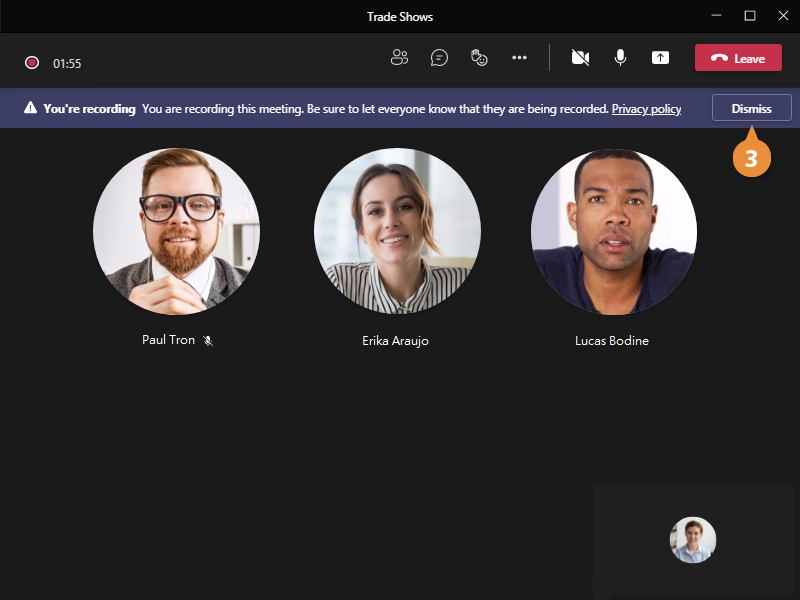Maximize the Trade Shows window

pos(749,16)
